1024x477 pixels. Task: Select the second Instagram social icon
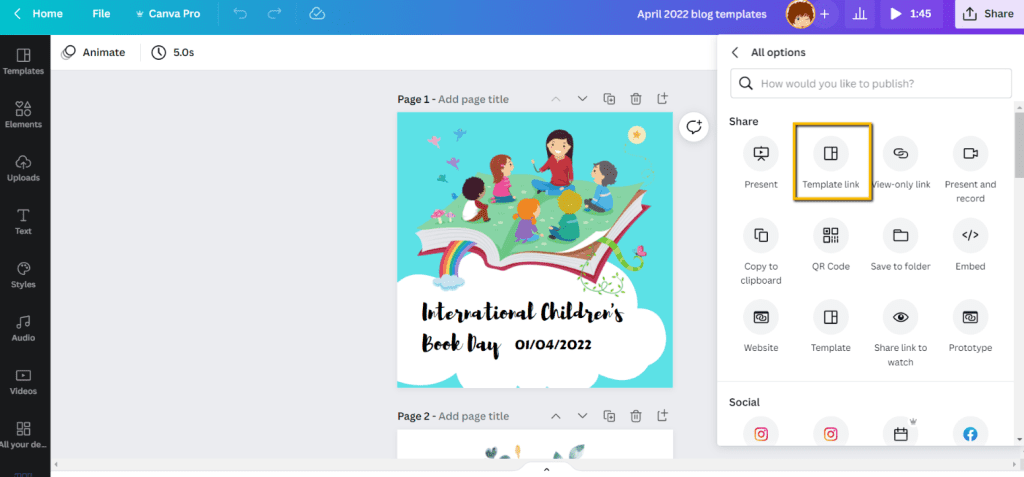tap(831, 433)
